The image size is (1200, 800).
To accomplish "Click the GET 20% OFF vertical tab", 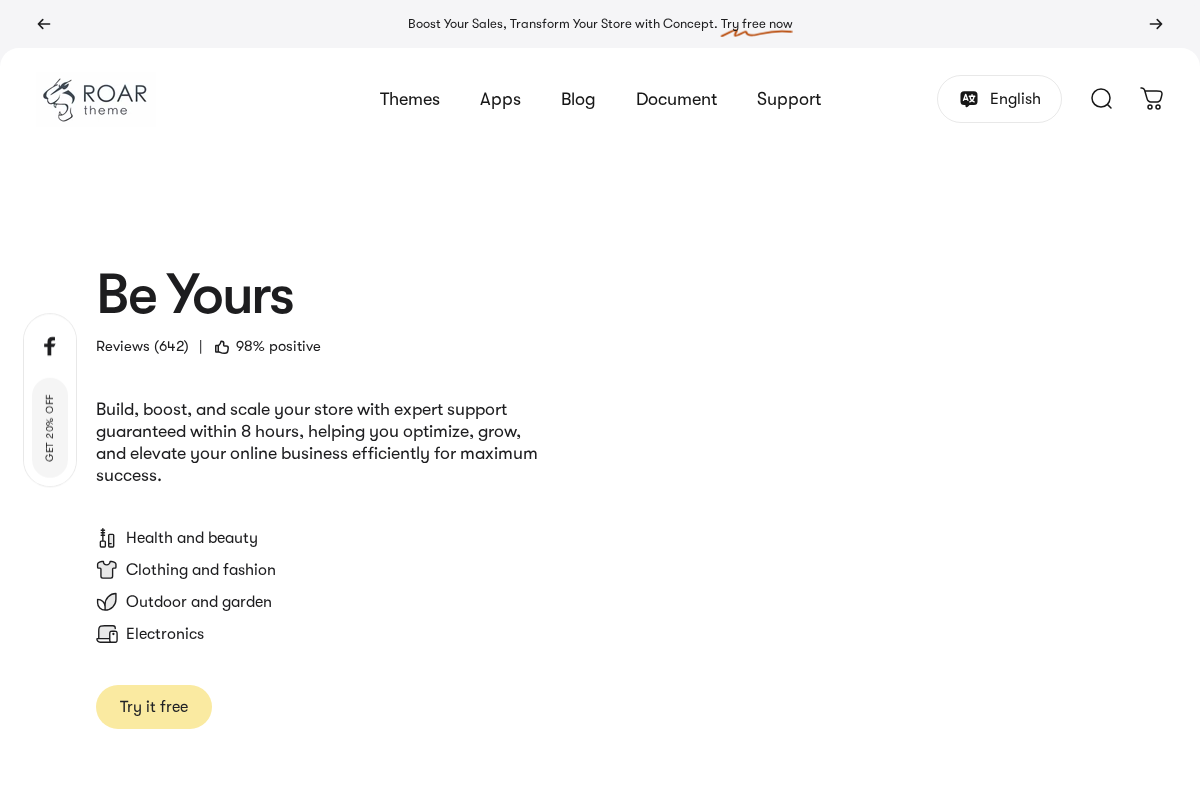I will [50, 427].
